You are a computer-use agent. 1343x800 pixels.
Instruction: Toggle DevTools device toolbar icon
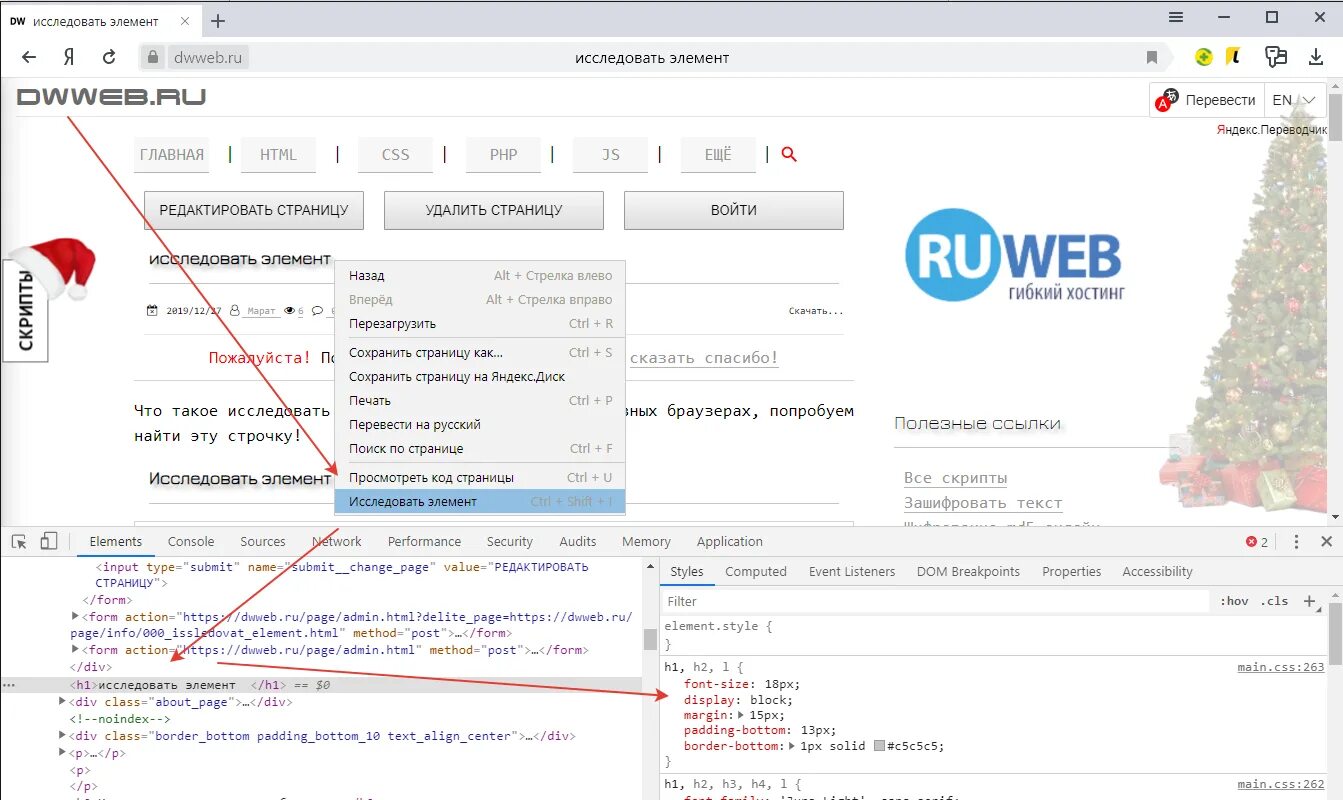pos(48,541)
